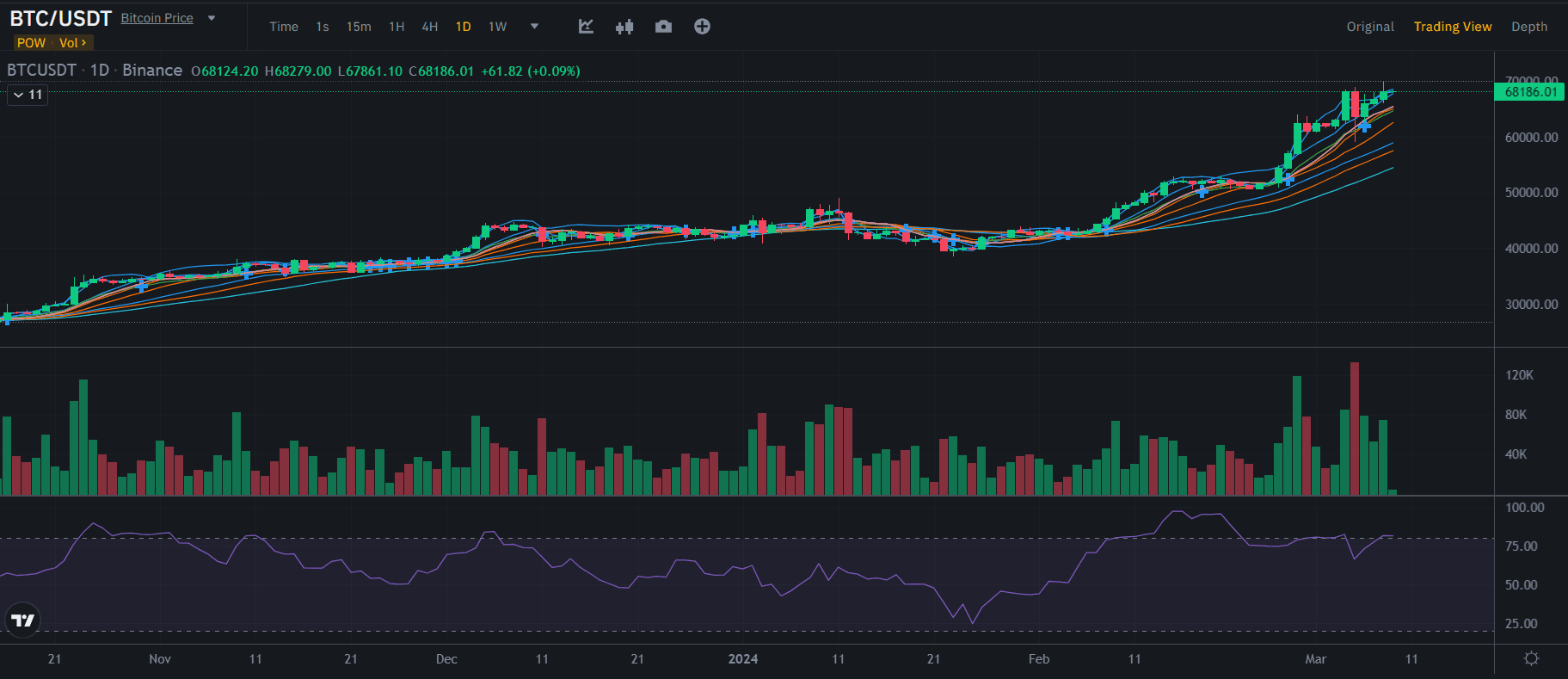1568x679 pixels.
Task: Switch to the Original chart tab
Action: 1370,27
